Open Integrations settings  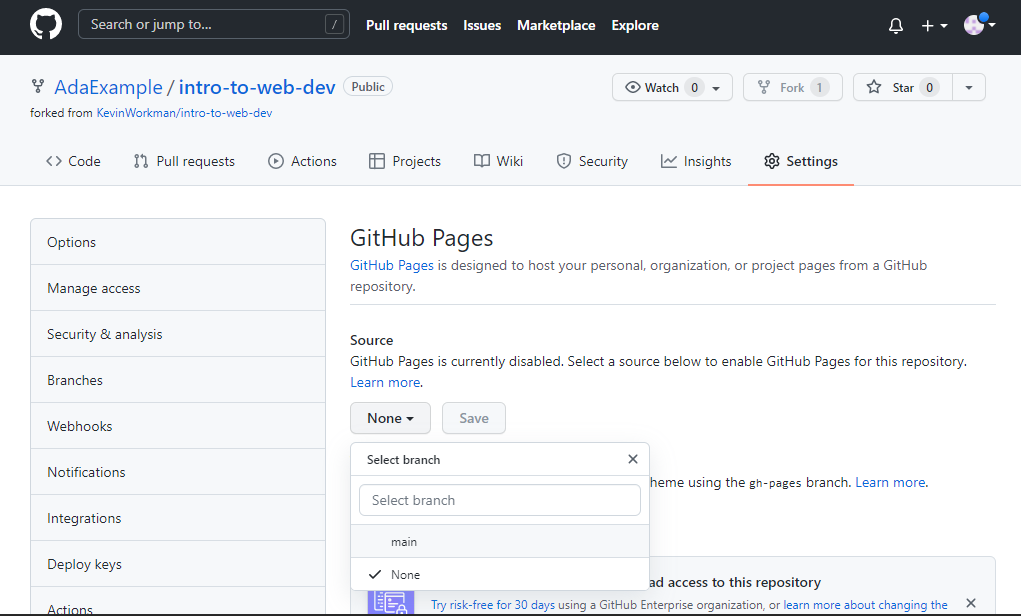click(178, 518)
